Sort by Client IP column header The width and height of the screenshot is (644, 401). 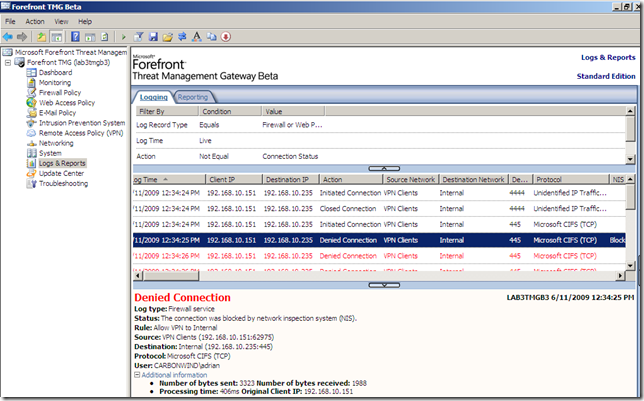(234, 180)
